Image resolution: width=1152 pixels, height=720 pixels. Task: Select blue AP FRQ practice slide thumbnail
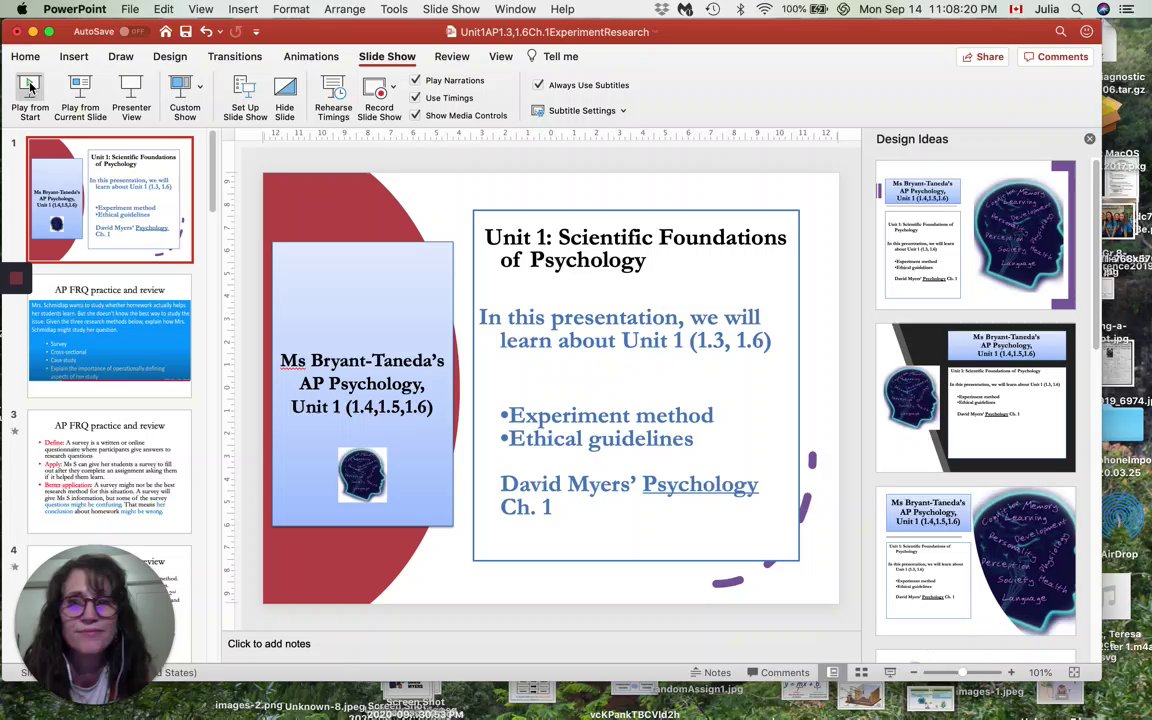click(110, 335)
